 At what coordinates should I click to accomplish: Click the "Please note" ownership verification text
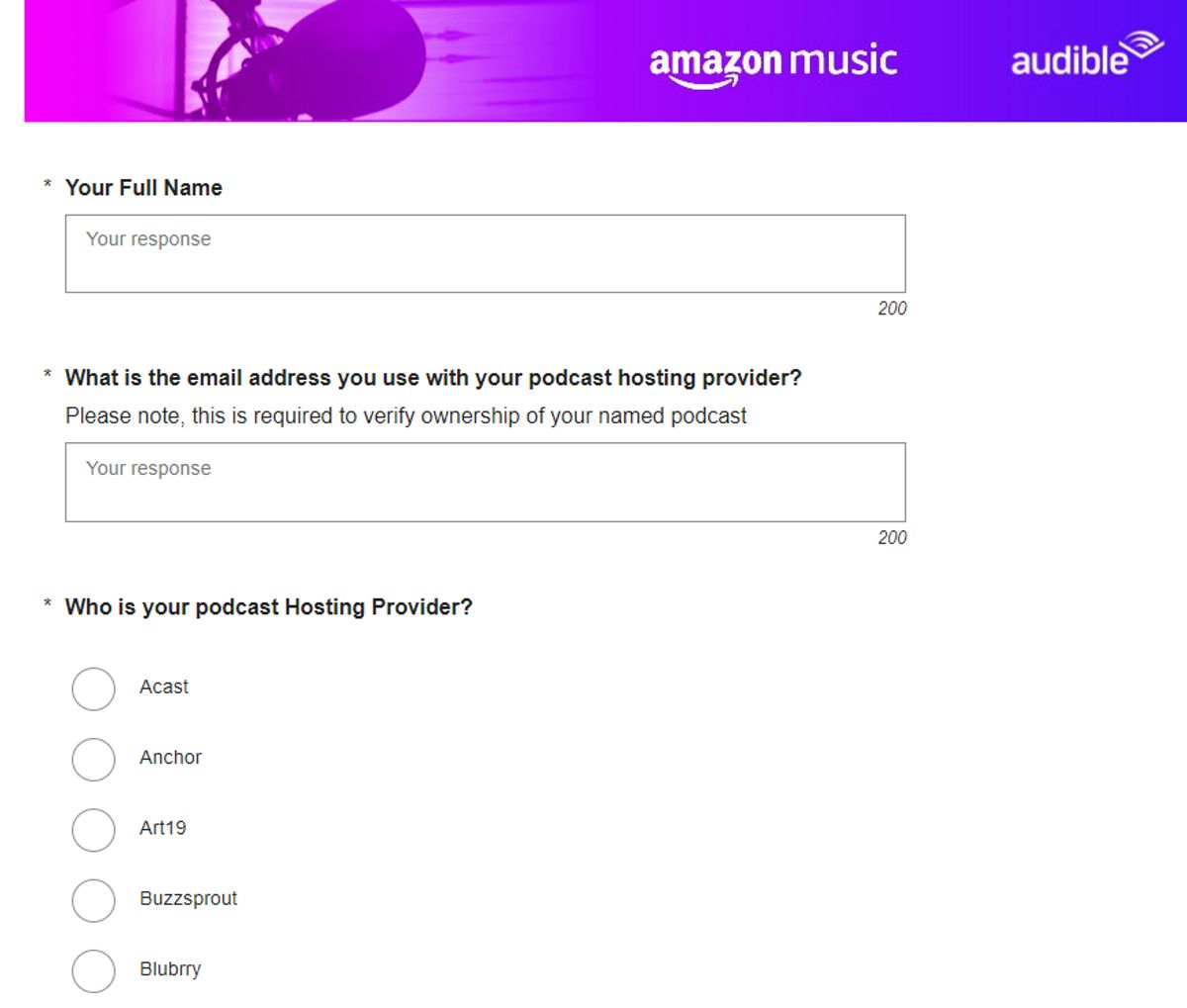coord(406,415)
